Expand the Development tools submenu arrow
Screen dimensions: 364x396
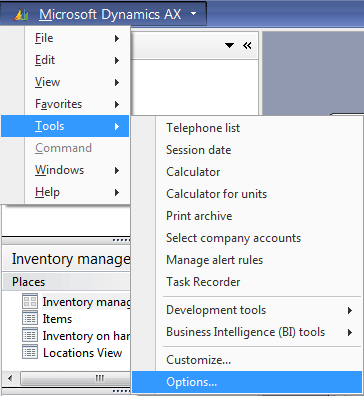[350, 310]
